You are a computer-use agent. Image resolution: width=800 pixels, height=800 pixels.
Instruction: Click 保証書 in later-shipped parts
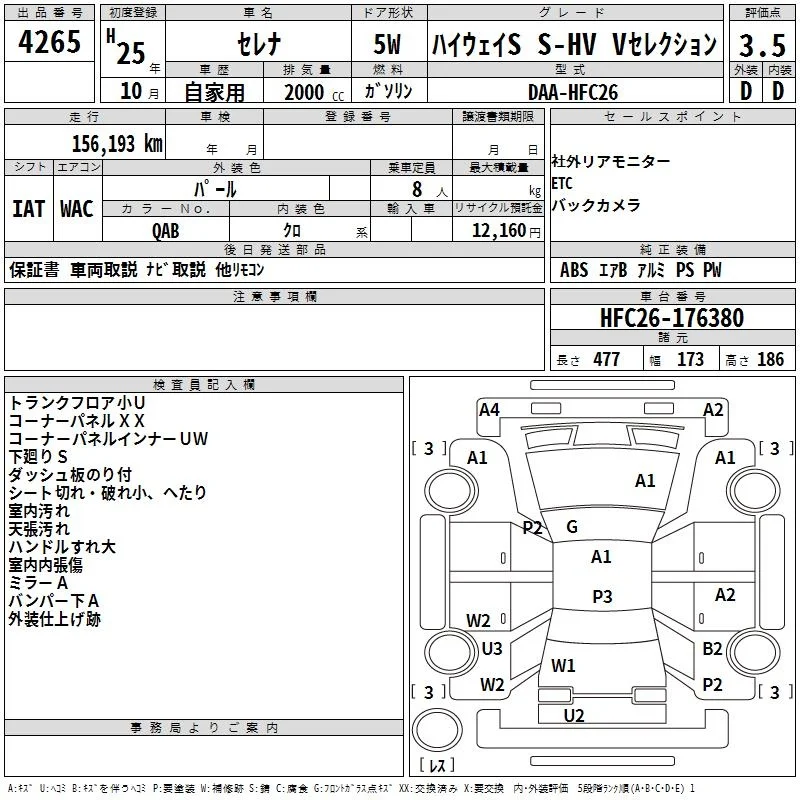click(x=34, y=269)
